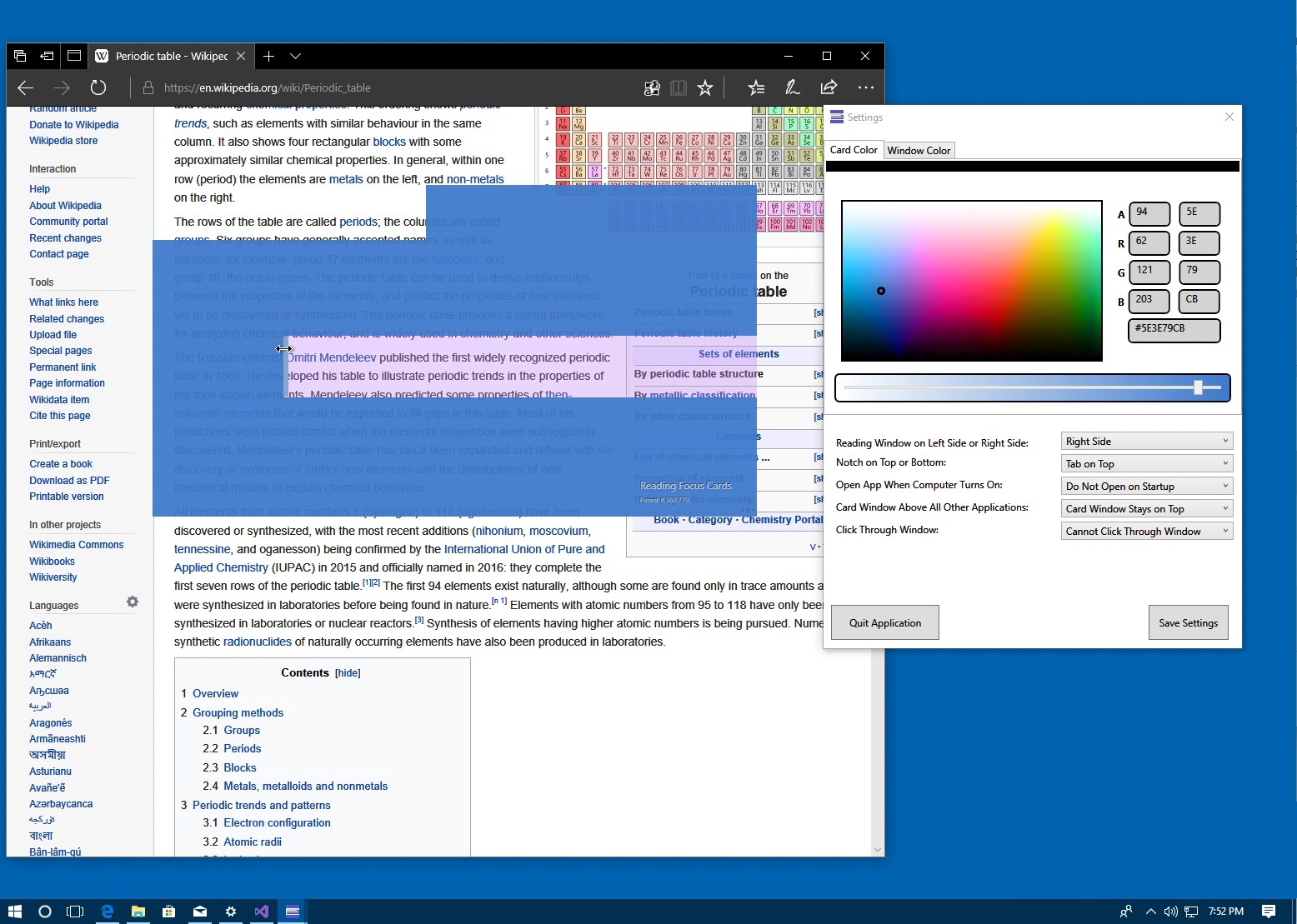Expand the browser tab actions chevron

[295, 56]
